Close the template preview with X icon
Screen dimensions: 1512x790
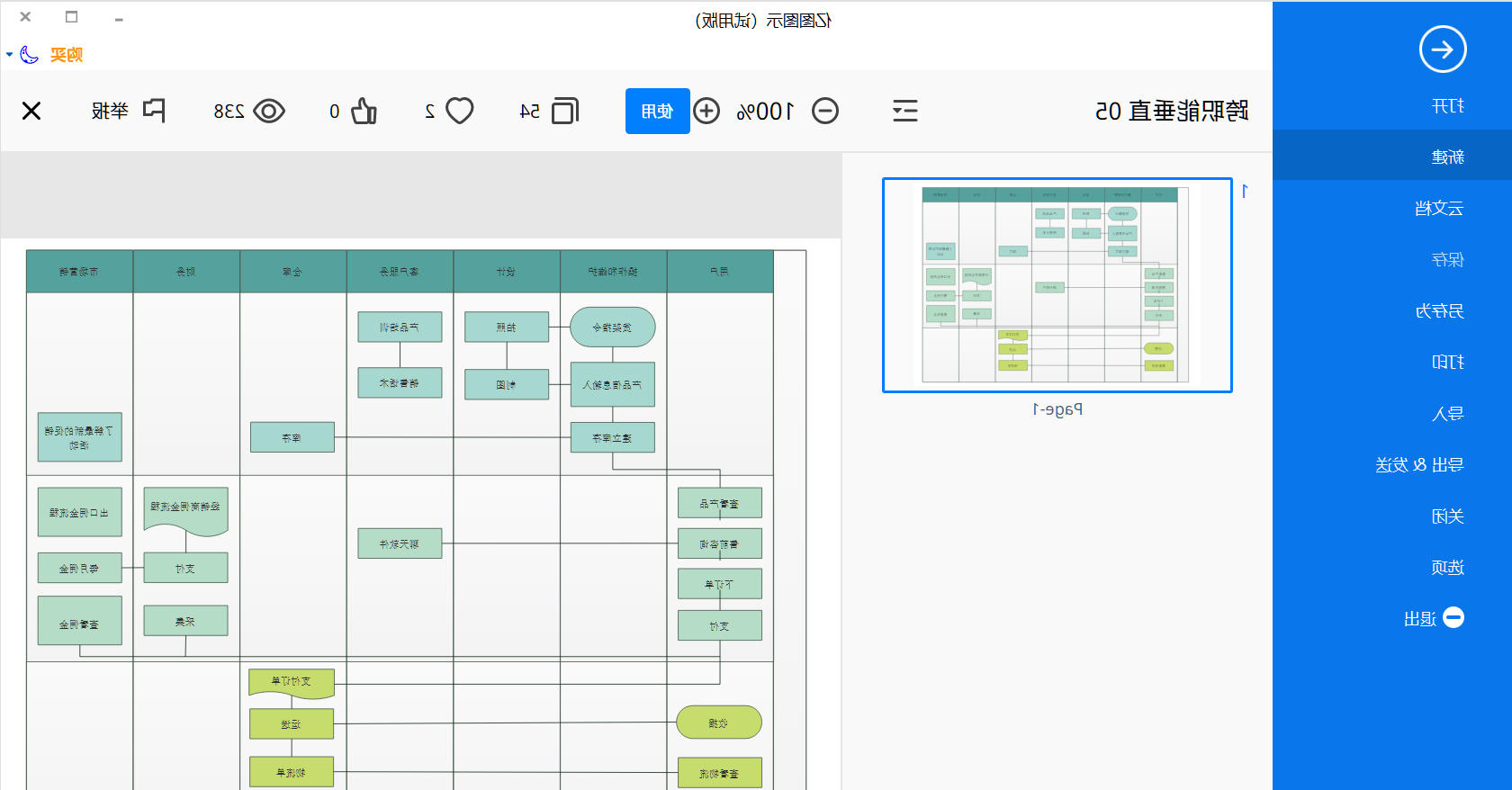31,111
